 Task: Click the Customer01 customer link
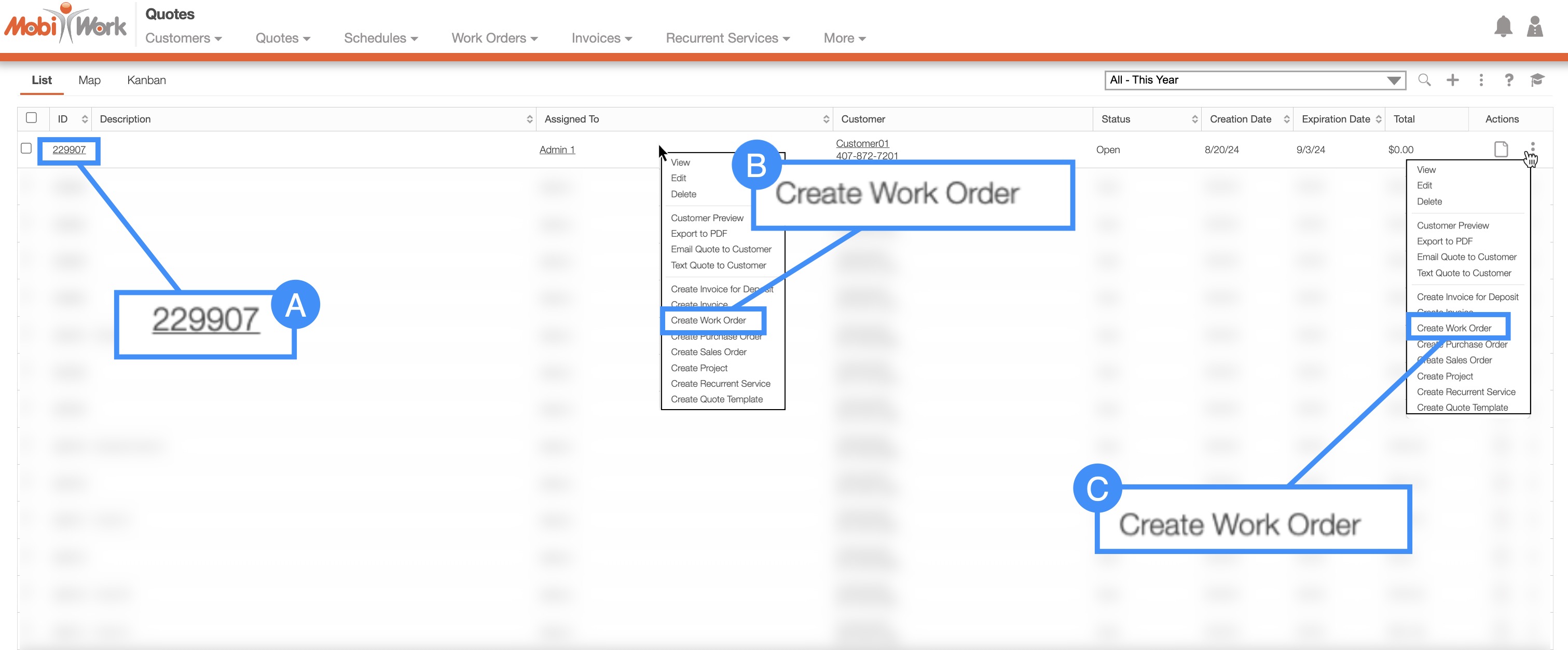click(x=862, y=144)
